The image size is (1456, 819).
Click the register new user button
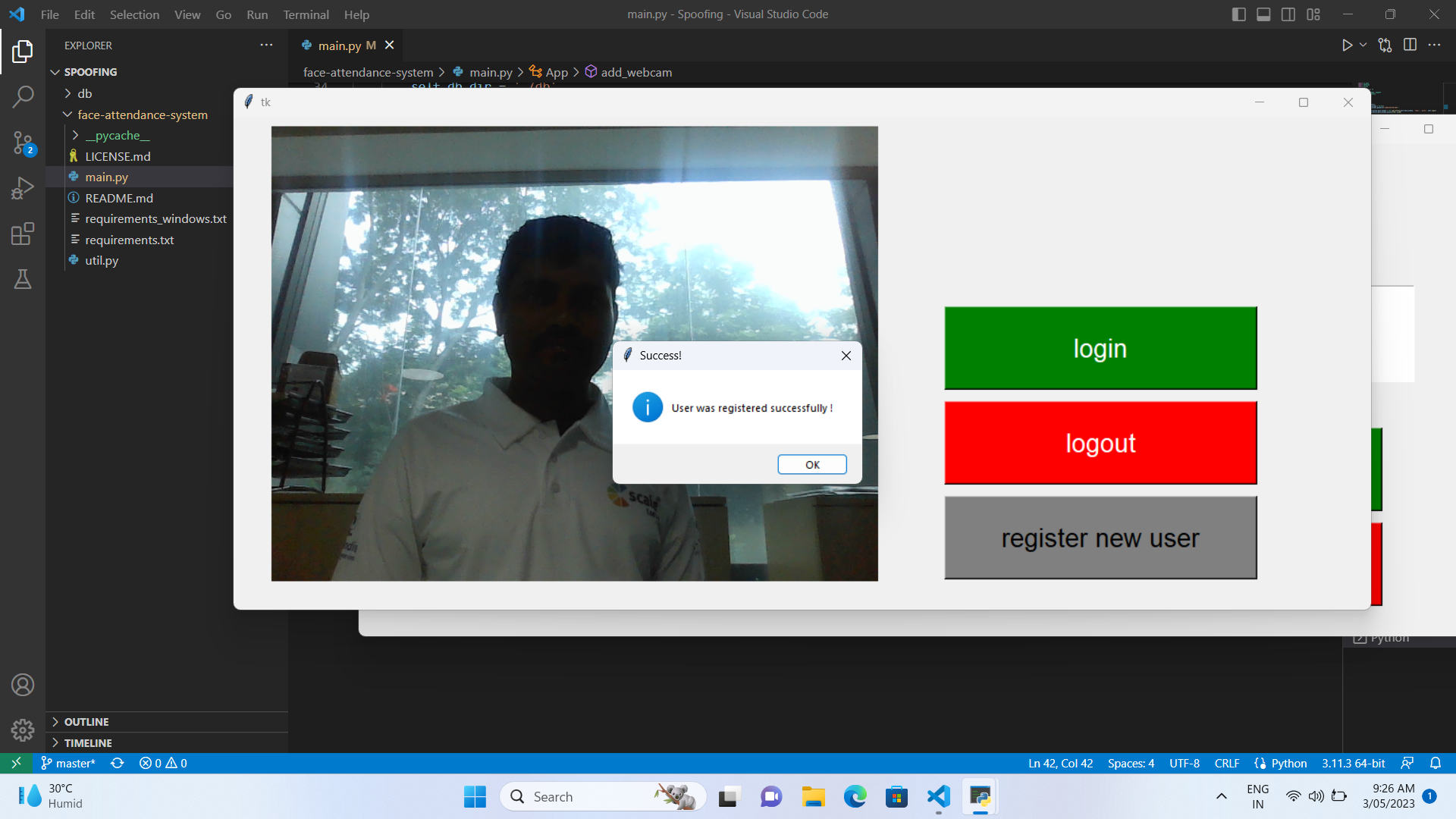coord(1100,538)
